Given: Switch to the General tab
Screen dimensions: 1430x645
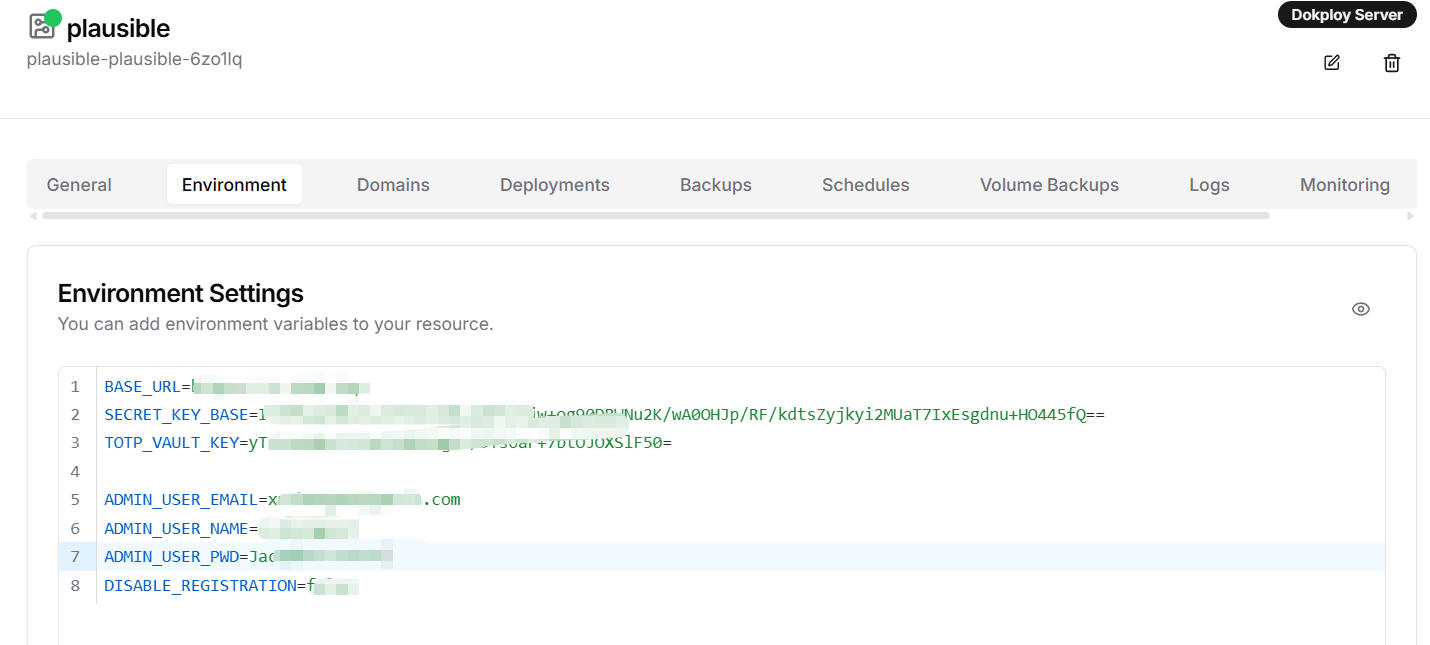Looking at the screenshot, I should [79, 185].
